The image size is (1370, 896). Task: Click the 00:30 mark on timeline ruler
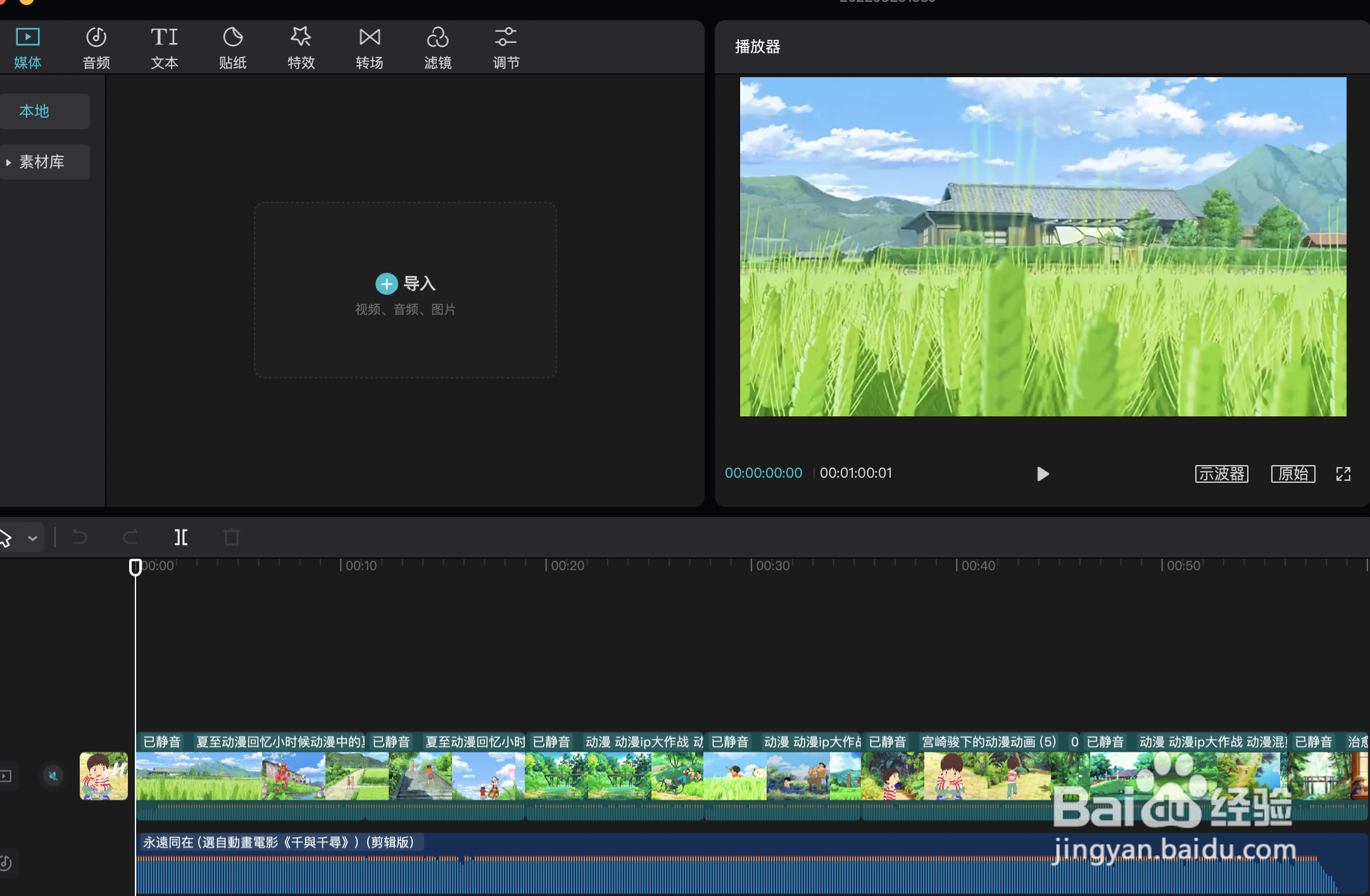[x=773, y=566]
